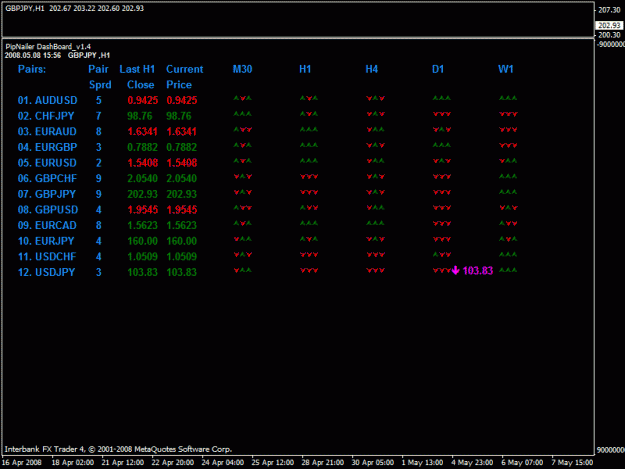Viewport: 625px width, 469px height.
Task: Click the Pairs: column header
Action: (32, 69)
